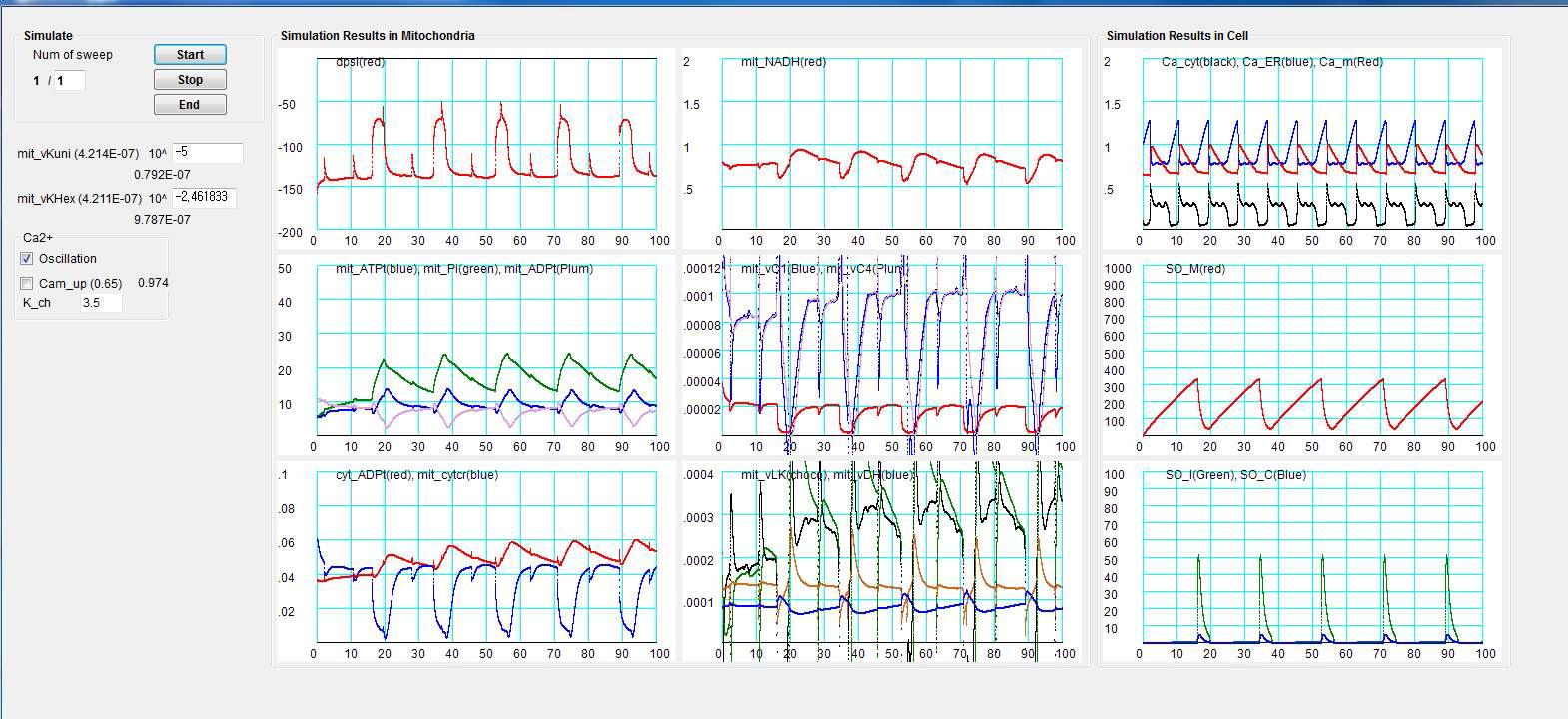Click the '0.974' value next to Cam_up
The height and width of the screenshot is (719, 1568).
click(153, 283)
